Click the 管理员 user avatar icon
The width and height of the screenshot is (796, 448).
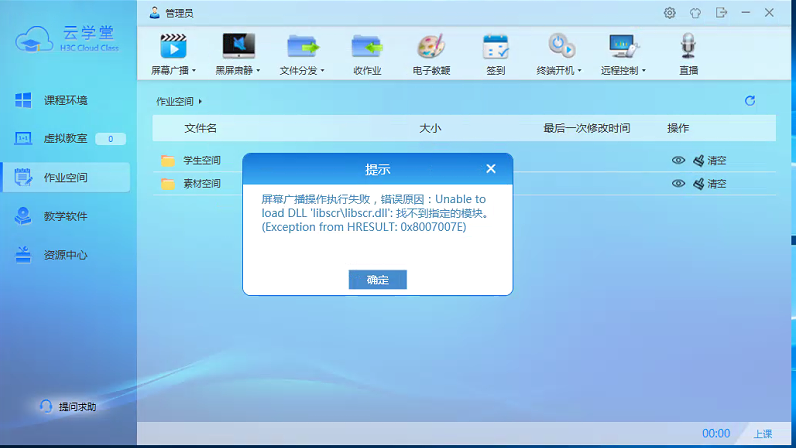coord(154,13)
